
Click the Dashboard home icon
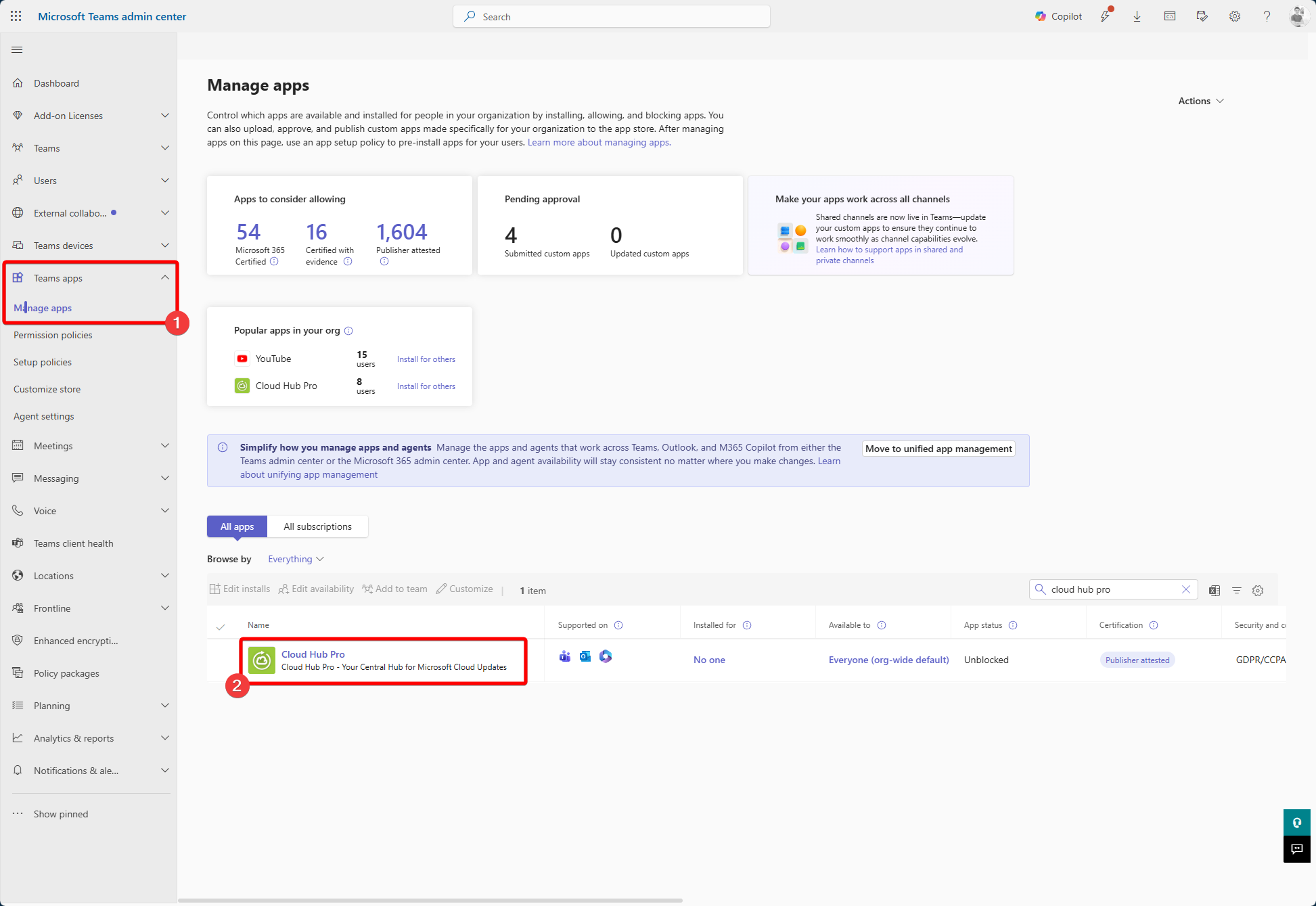click(18, 83)
